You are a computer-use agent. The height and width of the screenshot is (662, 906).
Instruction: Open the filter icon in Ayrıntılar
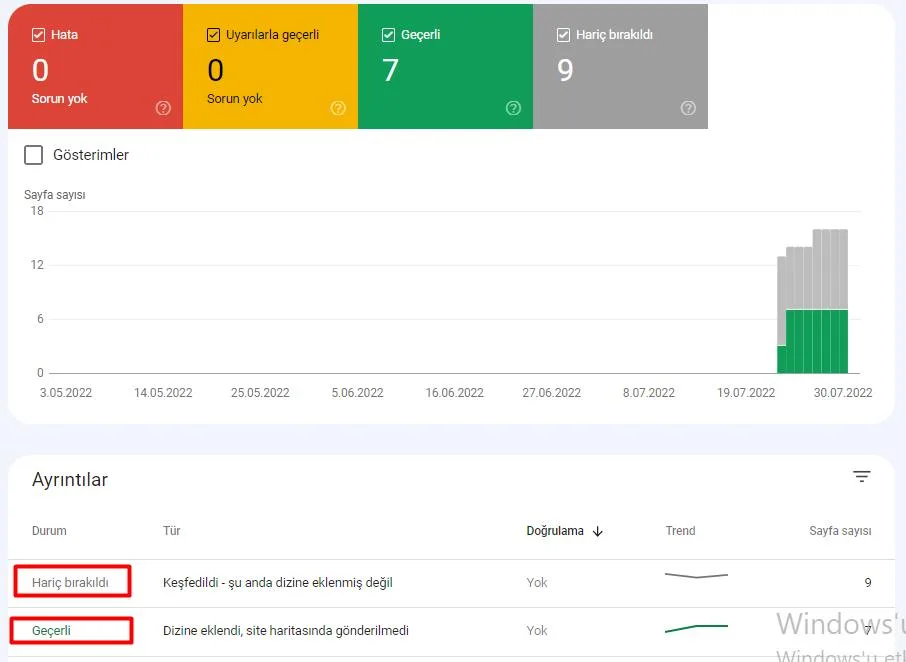(862, 477)
